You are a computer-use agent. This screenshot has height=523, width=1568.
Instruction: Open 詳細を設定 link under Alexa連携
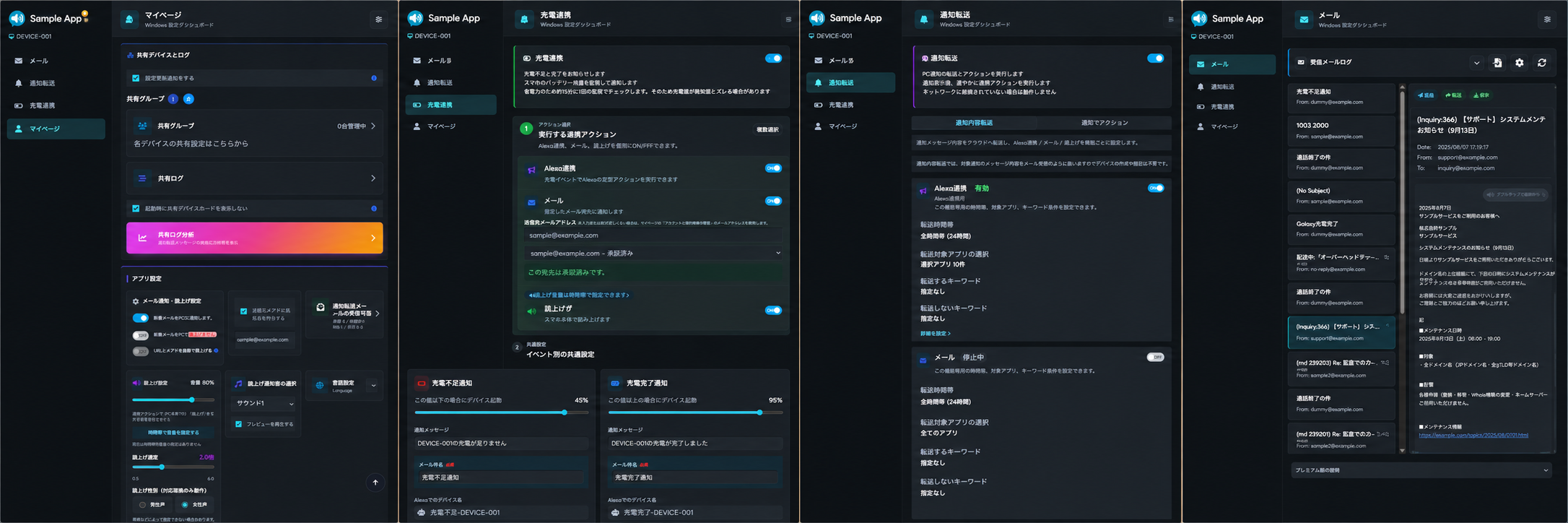(935, 334)
